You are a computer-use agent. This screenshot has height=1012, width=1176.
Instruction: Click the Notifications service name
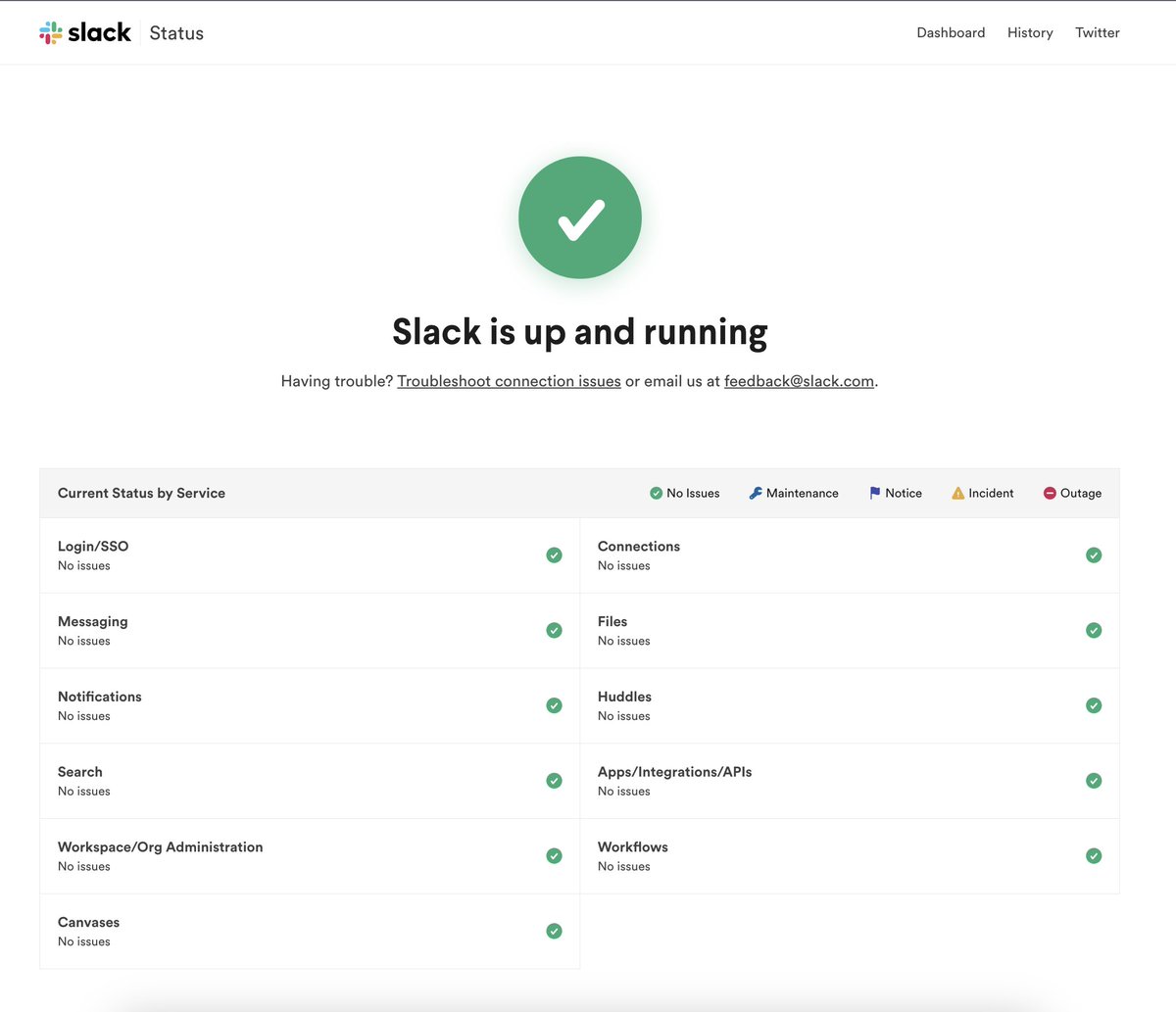pyautogui.click(x=100, y=697)
